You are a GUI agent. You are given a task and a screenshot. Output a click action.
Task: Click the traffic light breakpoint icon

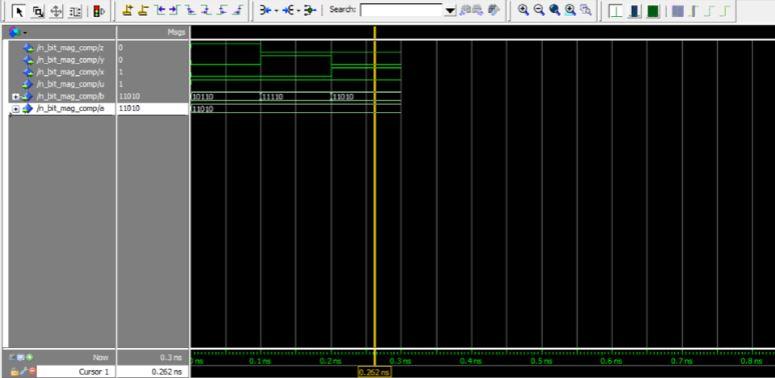coord(98,11)
